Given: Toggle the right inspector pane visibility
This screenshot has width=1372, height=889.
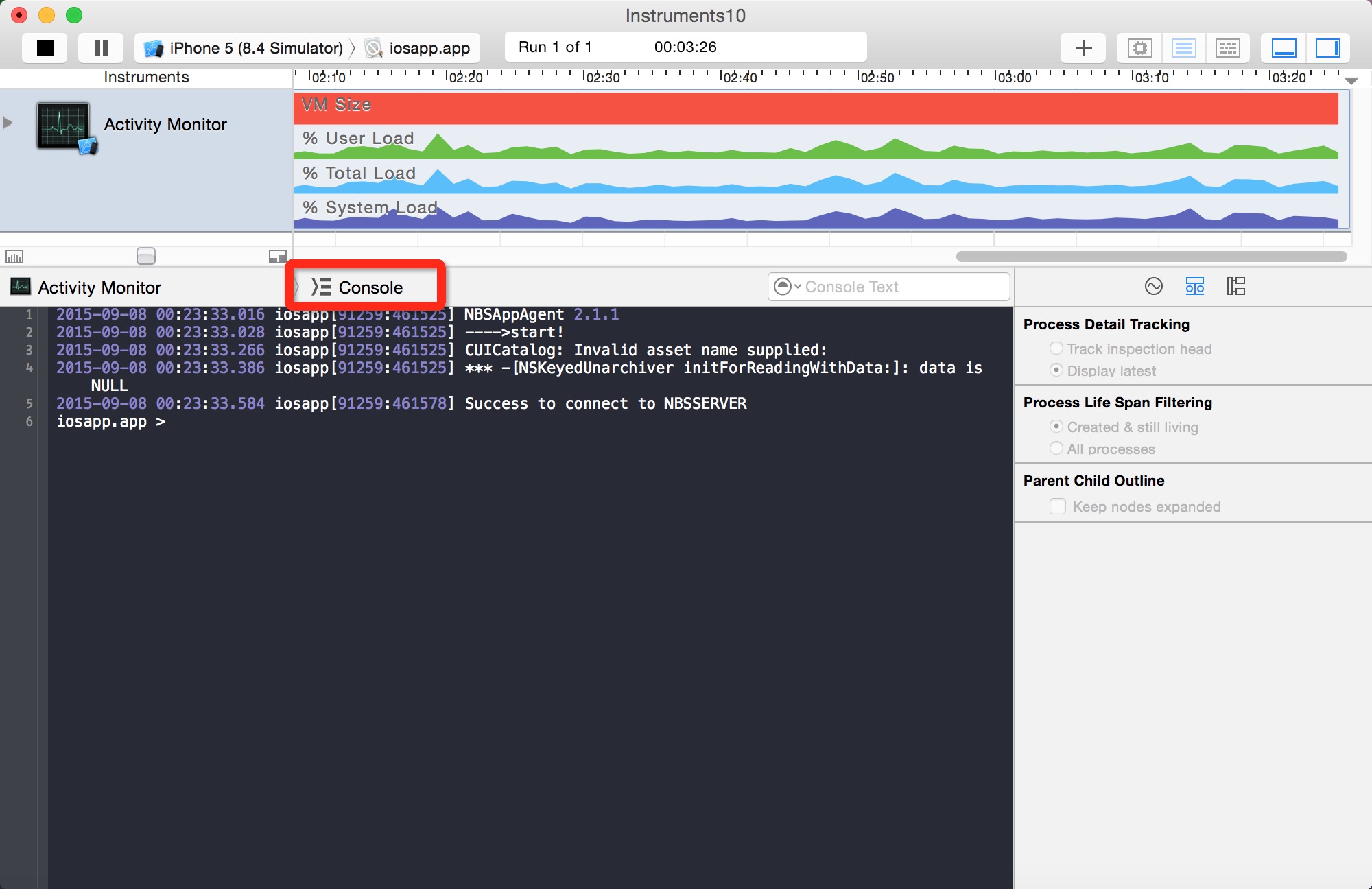Looking at the screenshot, I should [x=1327, y=48].
